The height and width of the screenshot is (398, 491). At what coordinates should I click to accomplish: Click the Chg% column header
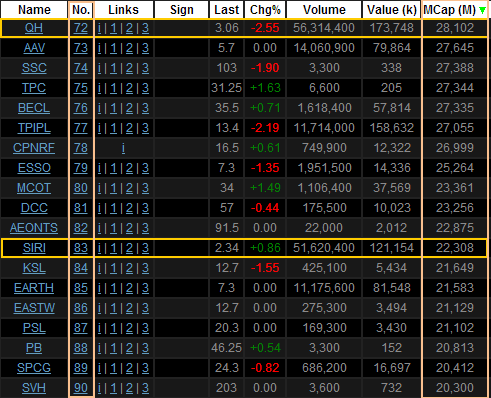(265, 10)
